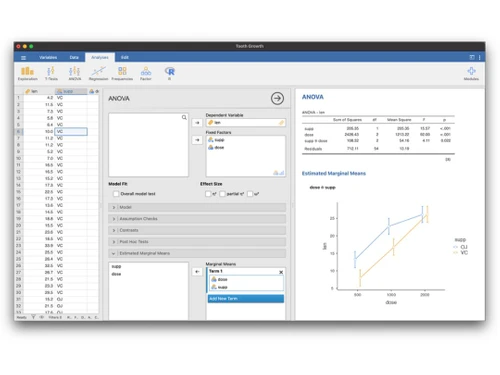The height and width of the screenshot is (375, 500).
Task: Expand the Post Hoc Tests section
Action: coord(197,242)
